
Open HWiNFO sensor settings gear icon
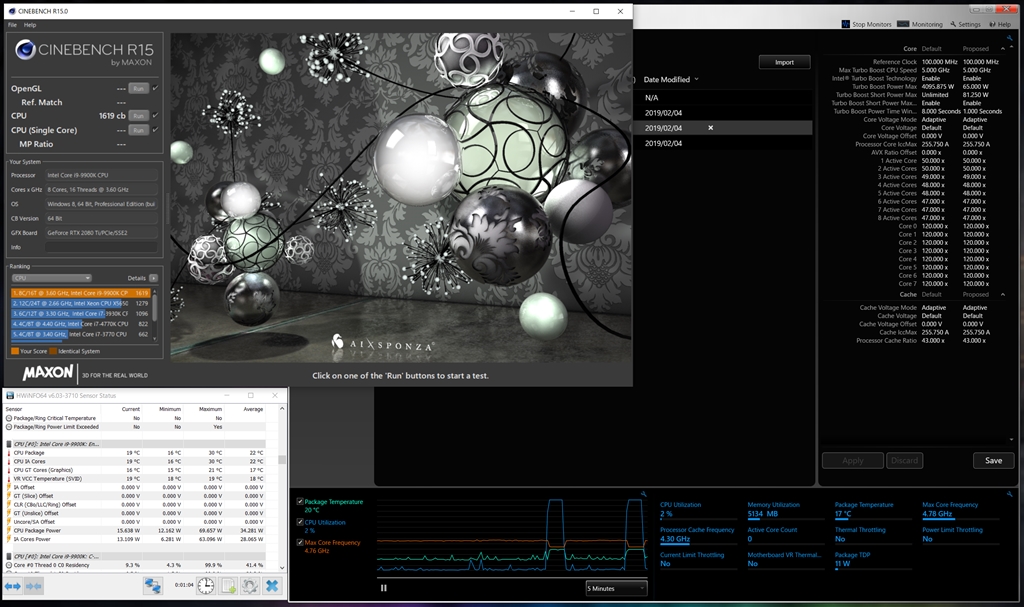click(x=249, y=586)
